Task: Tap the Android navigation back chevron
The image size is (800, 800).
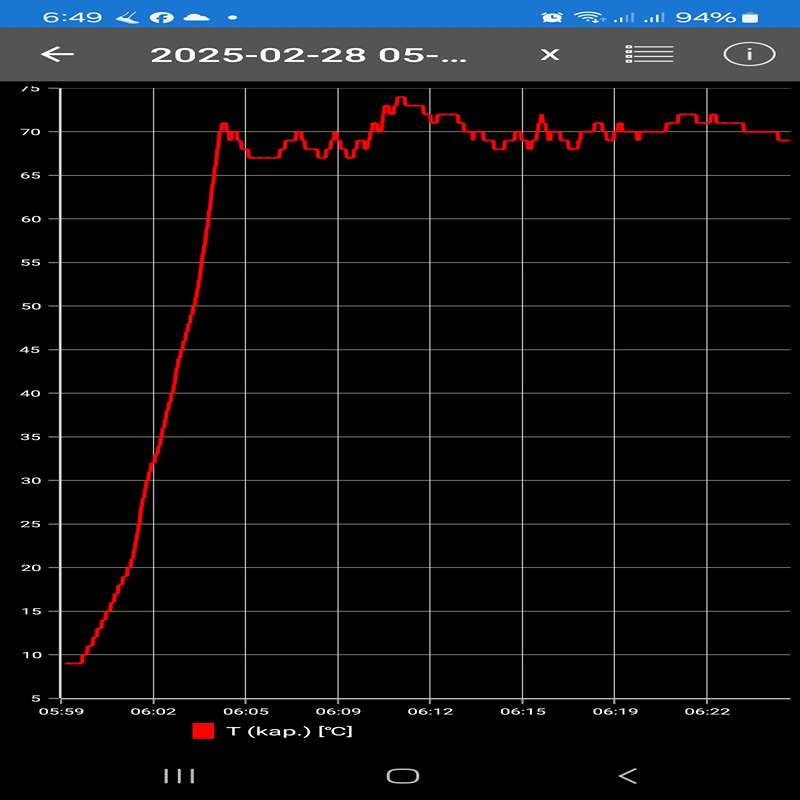Action: [x=627, y=775]
